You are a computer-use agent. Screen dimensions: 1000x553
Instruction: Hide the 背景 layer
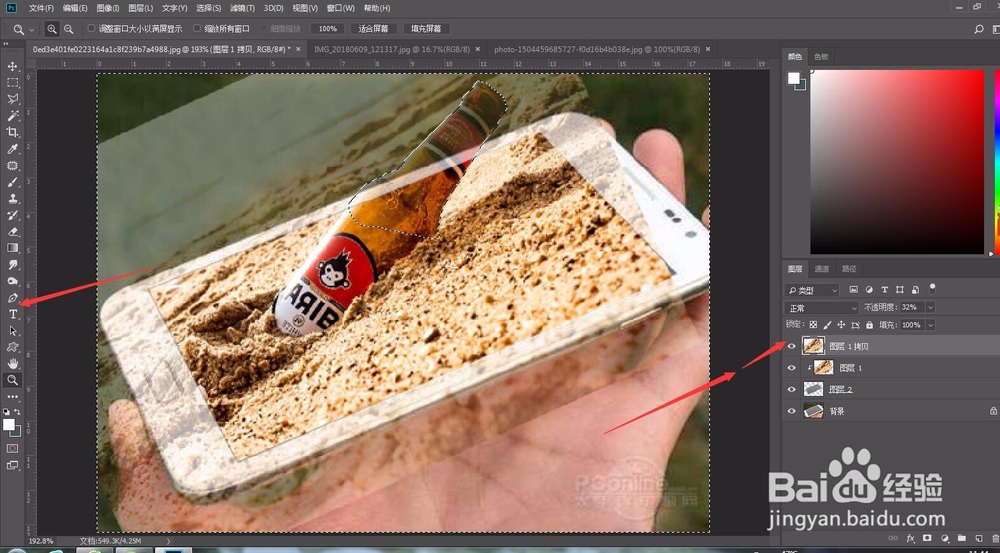pos(791,411)
